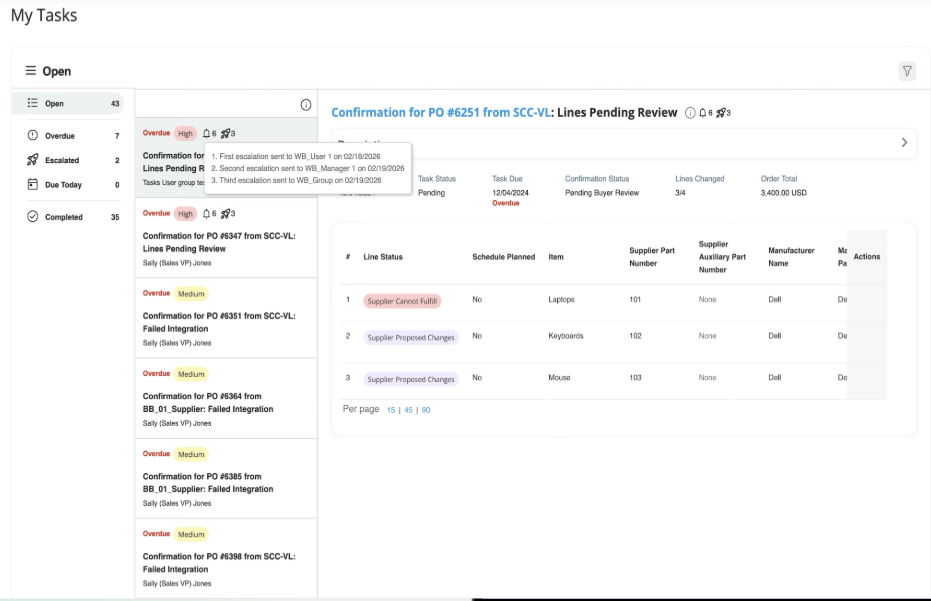Viewport: 931px width, 601px height.
Task: Click supplier part number 101
Action: coord(635,299)
